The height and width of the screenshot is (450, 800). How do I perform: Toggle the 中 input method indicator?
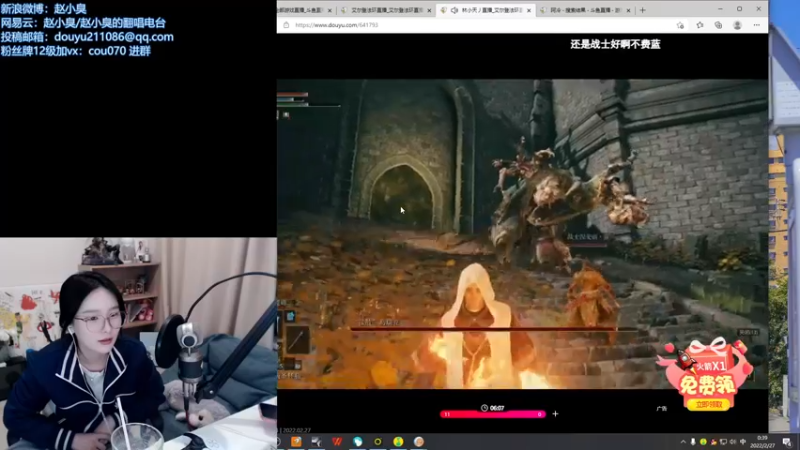pos(743,442)
